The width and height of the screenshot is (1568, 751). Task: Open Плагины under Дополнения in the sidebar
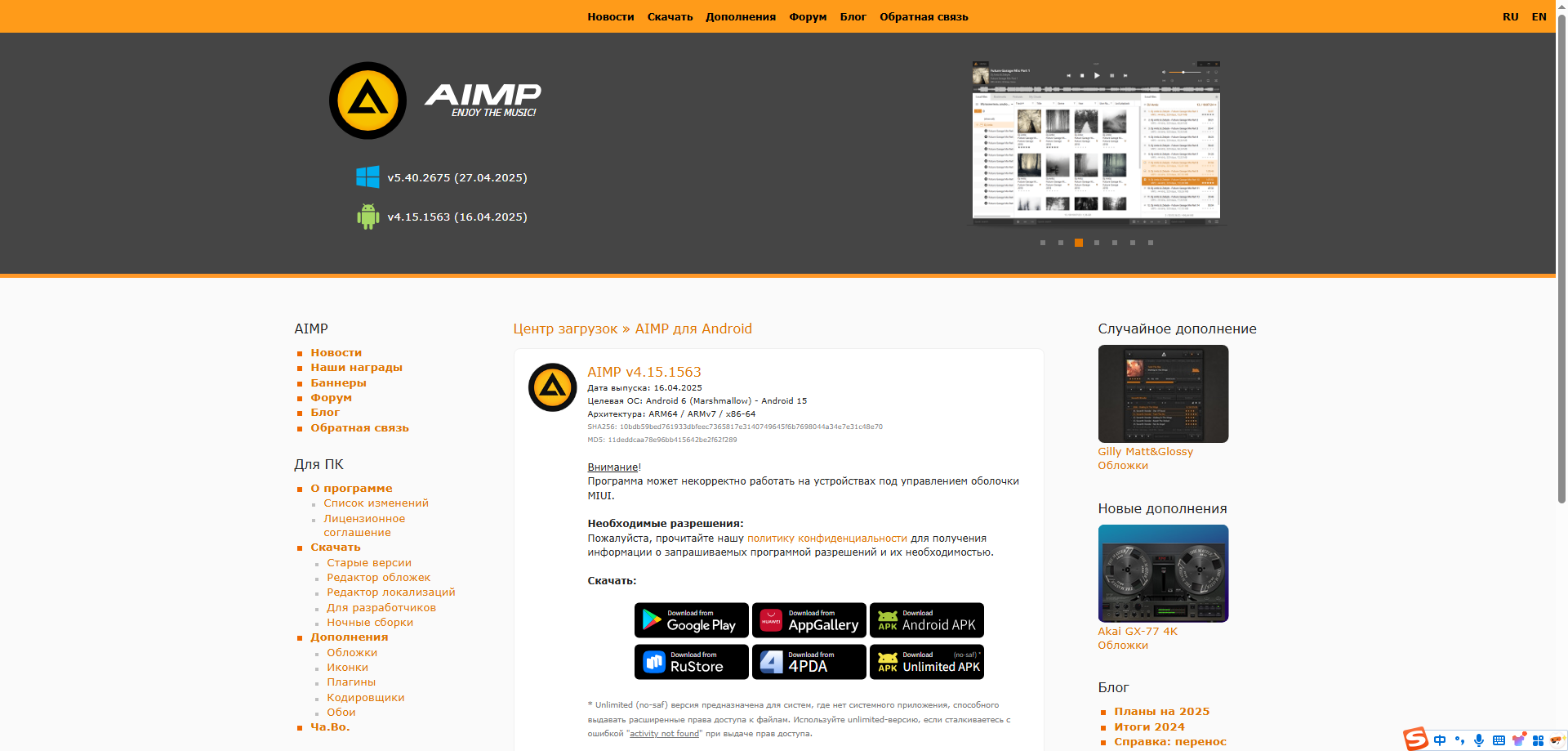351,682
